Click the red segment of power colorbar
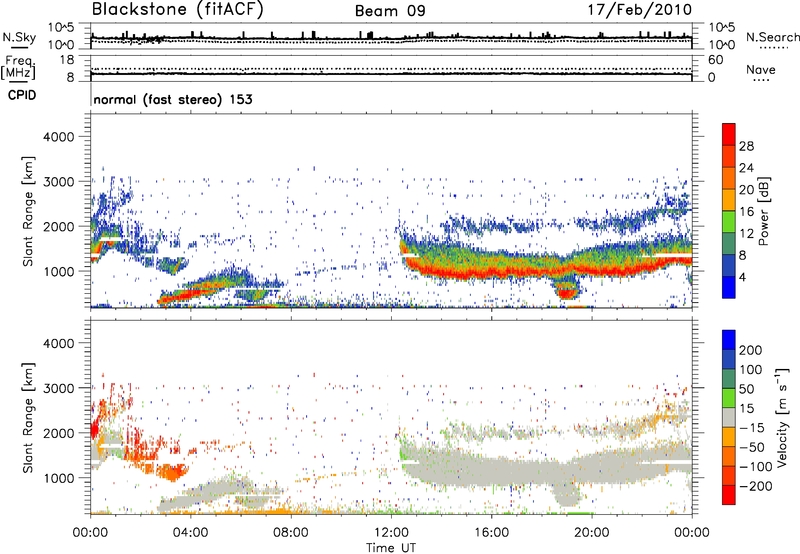 (729, 134)
